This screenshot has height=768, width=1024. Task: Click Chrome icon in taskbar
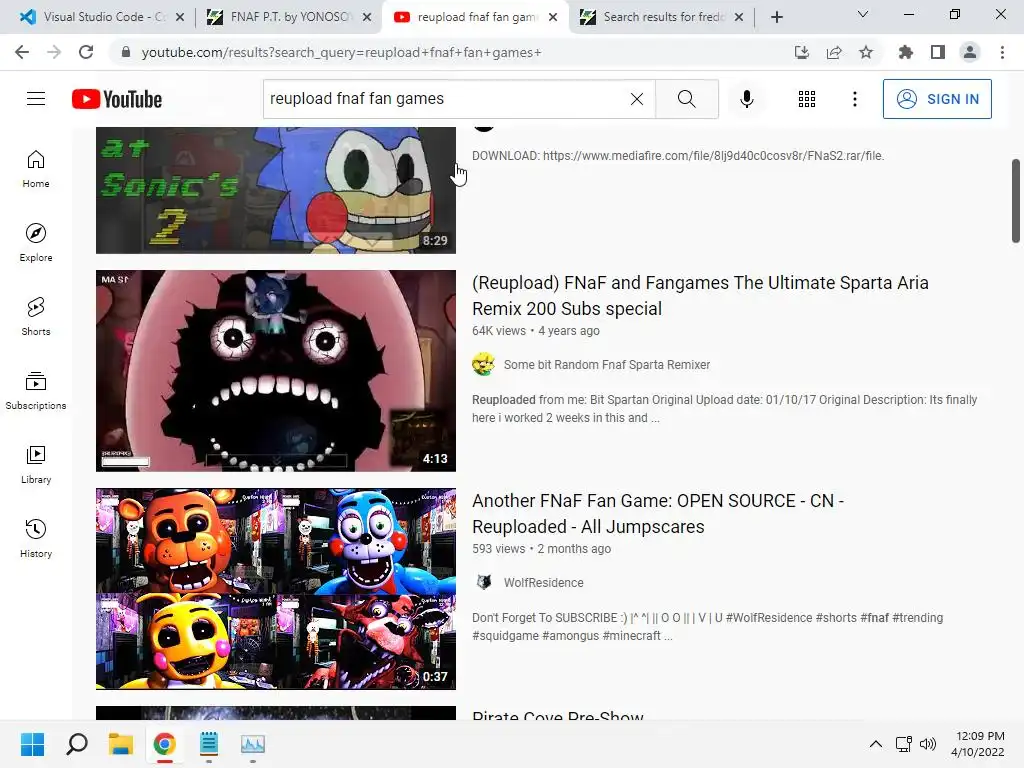[x=165, y=744]
